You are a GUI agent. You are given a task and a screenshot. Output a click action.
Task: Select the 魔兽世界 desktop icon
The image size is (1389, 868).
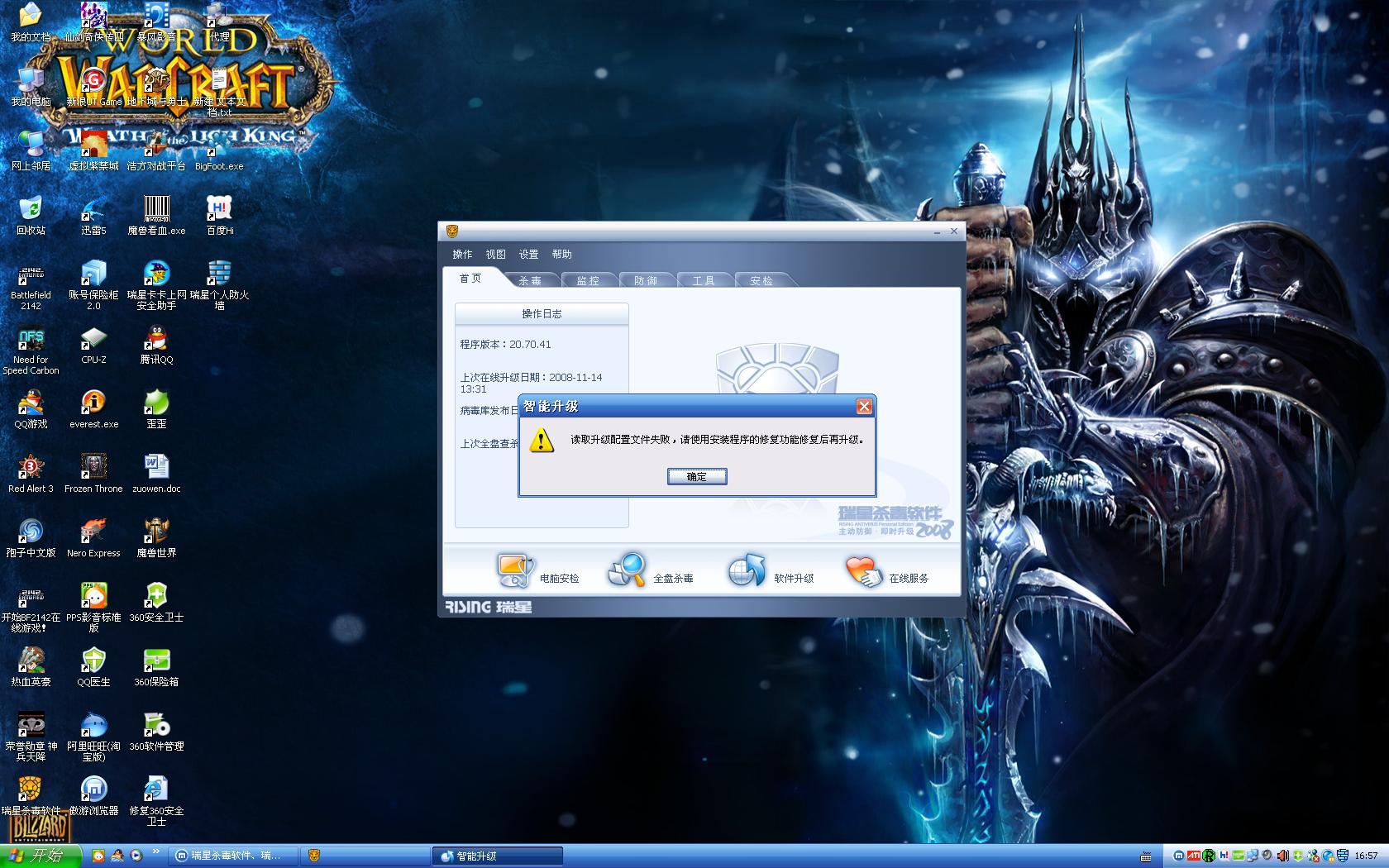pos(156,538)
